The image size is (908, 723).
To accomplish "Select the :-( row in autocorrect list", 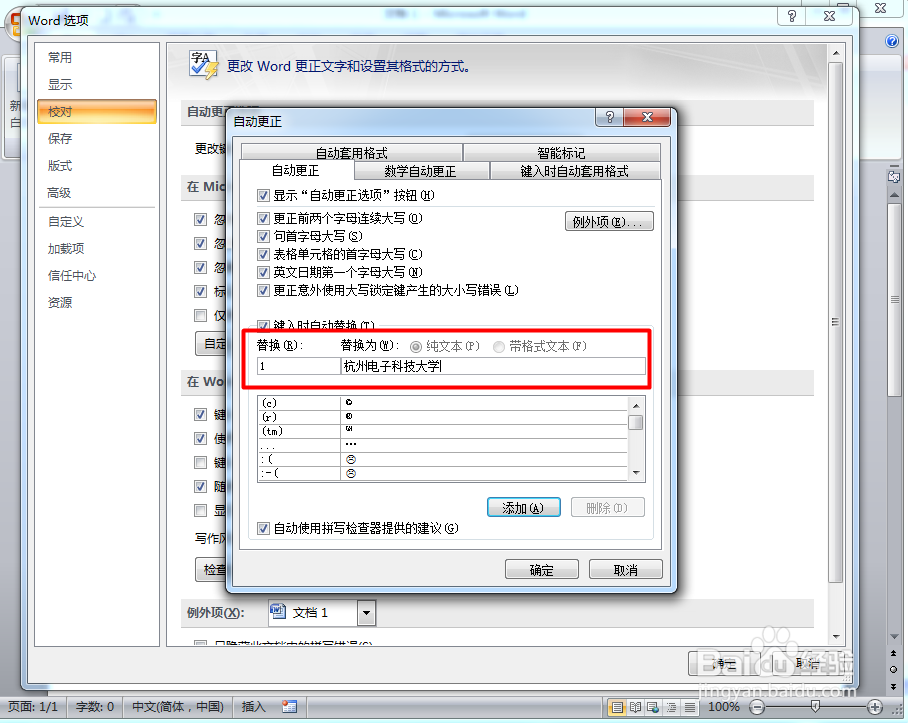I will coord(442,474).
